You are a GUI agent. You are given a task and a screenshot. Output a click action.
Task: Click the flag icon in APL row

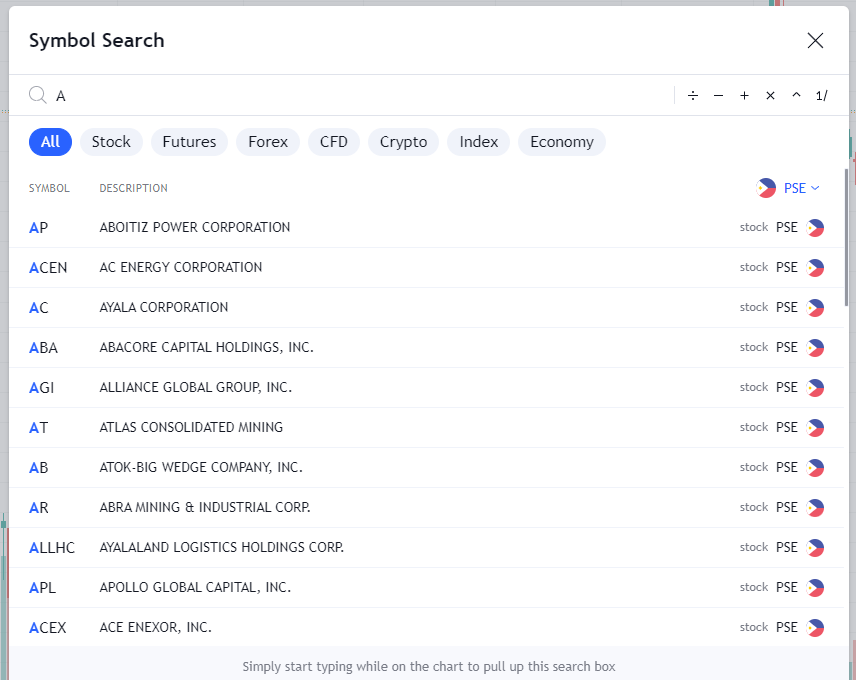[x=815, y=588]
